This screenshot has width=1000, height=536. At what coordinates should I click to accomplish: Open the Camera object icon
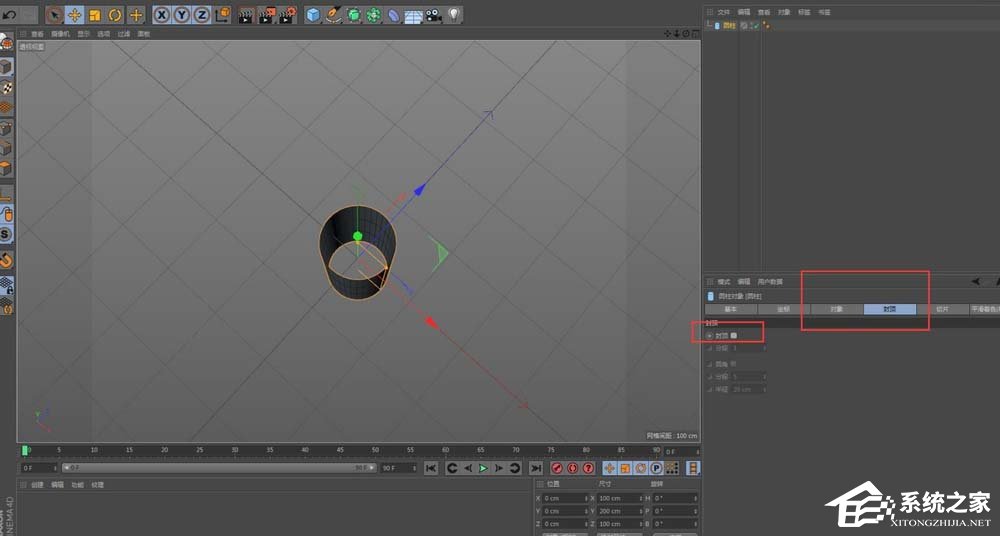433,15
